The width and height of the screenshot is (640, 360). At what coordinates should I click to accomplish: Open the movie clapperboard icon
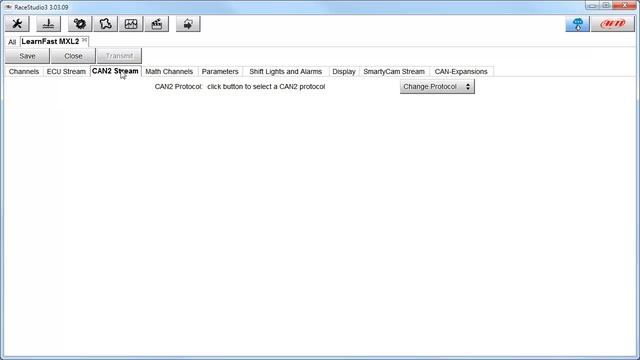tap(157, 24)
